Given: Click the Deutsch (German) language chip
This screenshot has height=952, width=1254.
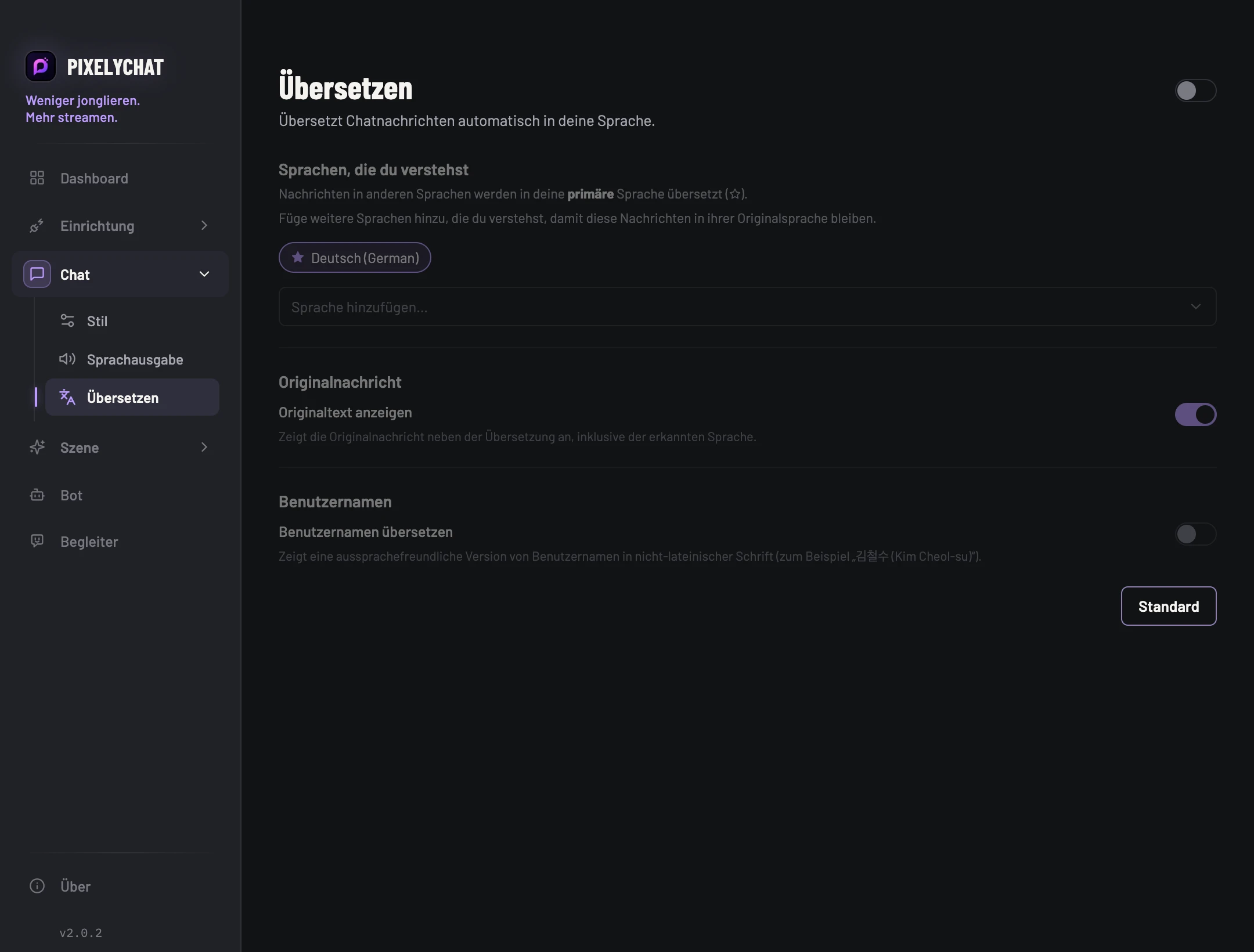Looking at the screenshot, I should pyautogui.click(x=355, y=258).
